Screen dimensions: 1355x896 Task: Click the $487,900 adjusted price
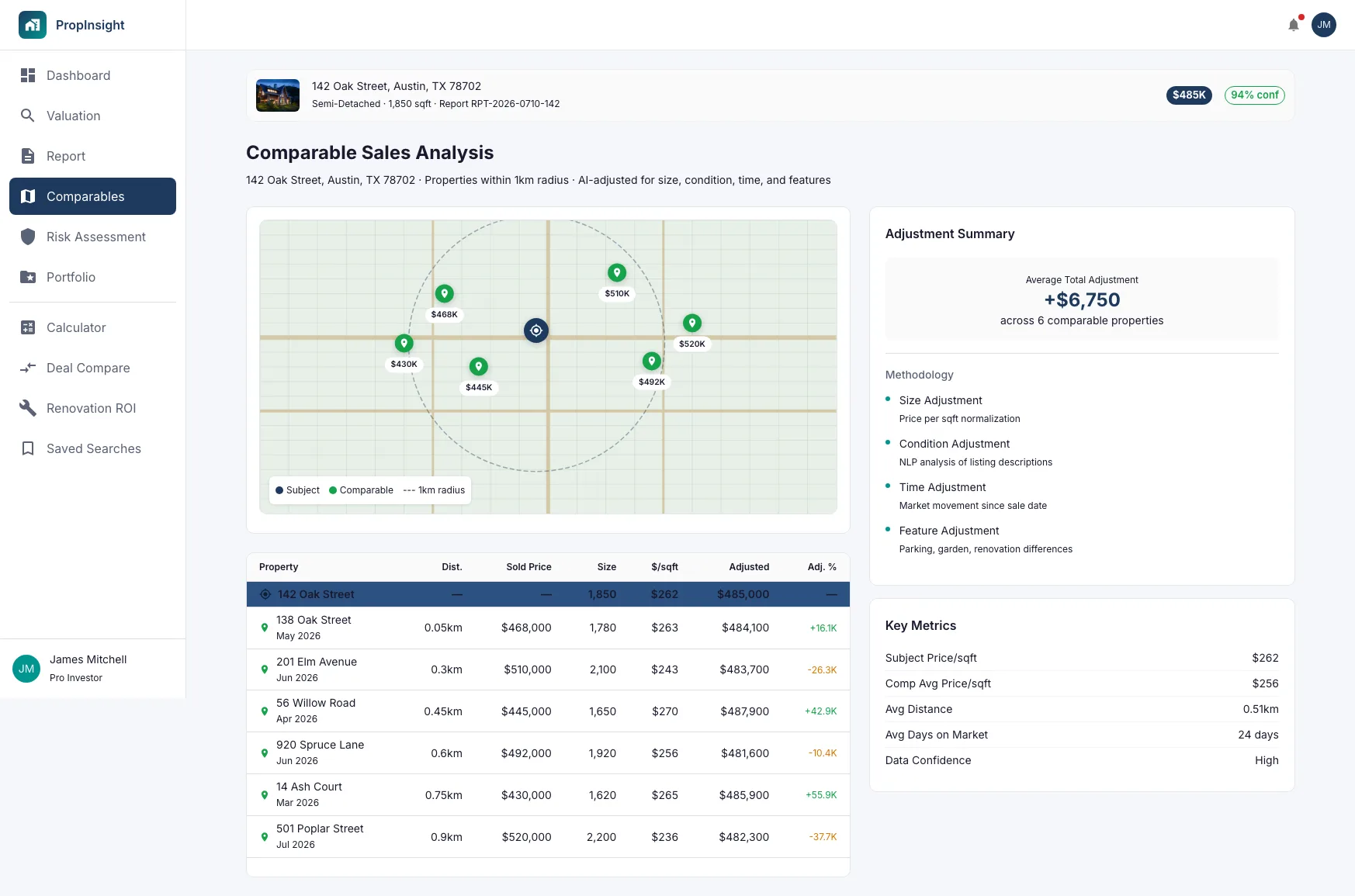point(744,711)
